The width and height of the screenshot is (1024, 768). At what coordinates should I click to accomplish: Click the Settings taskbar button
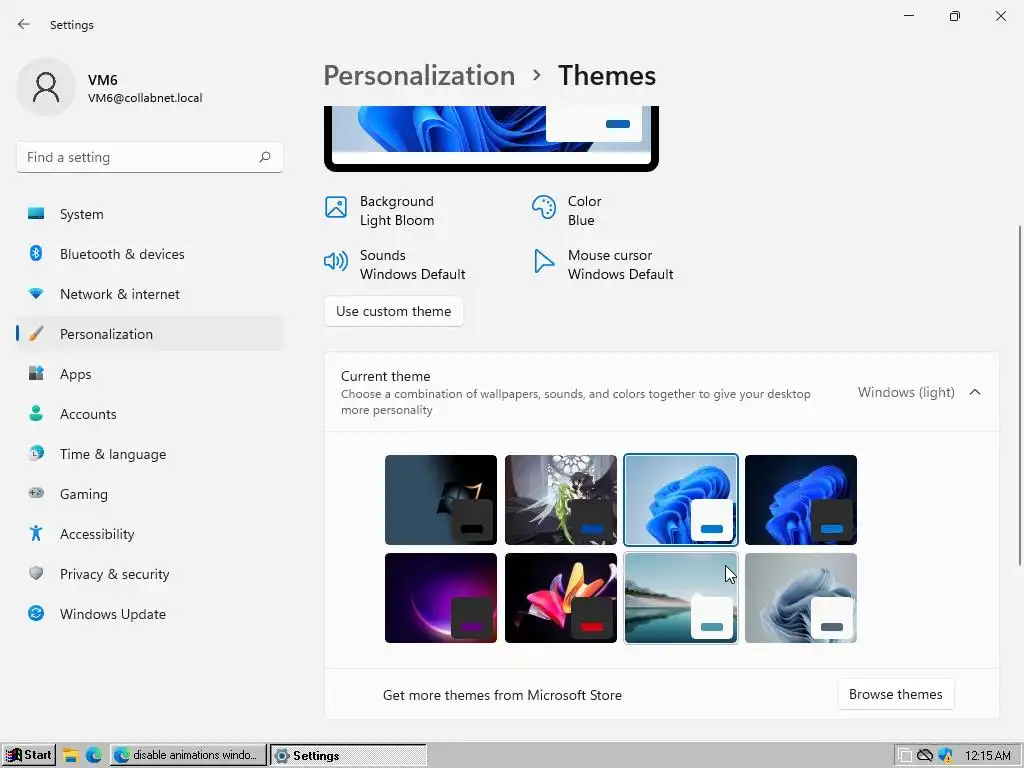[348, 755]
